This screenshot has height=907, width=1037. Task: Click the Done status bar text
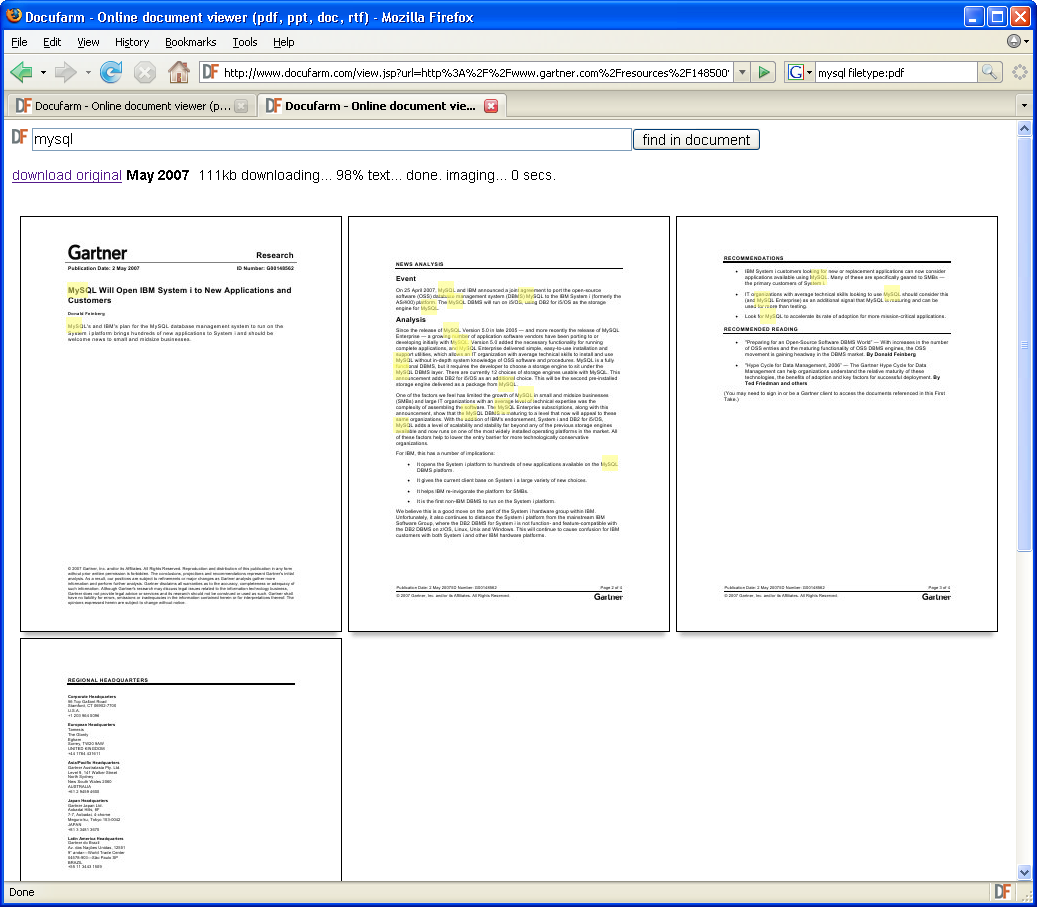21,892
